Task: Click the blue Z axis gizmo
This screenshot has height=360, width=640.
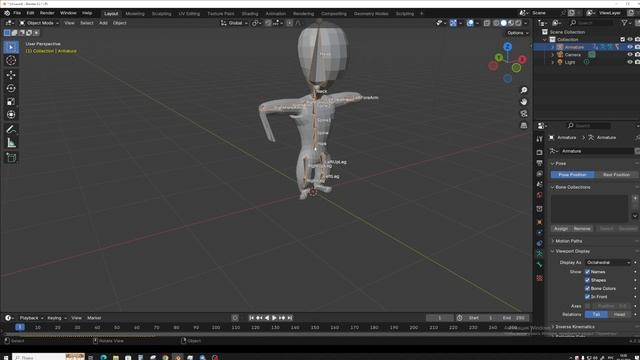Action: [x=507, y=47]
